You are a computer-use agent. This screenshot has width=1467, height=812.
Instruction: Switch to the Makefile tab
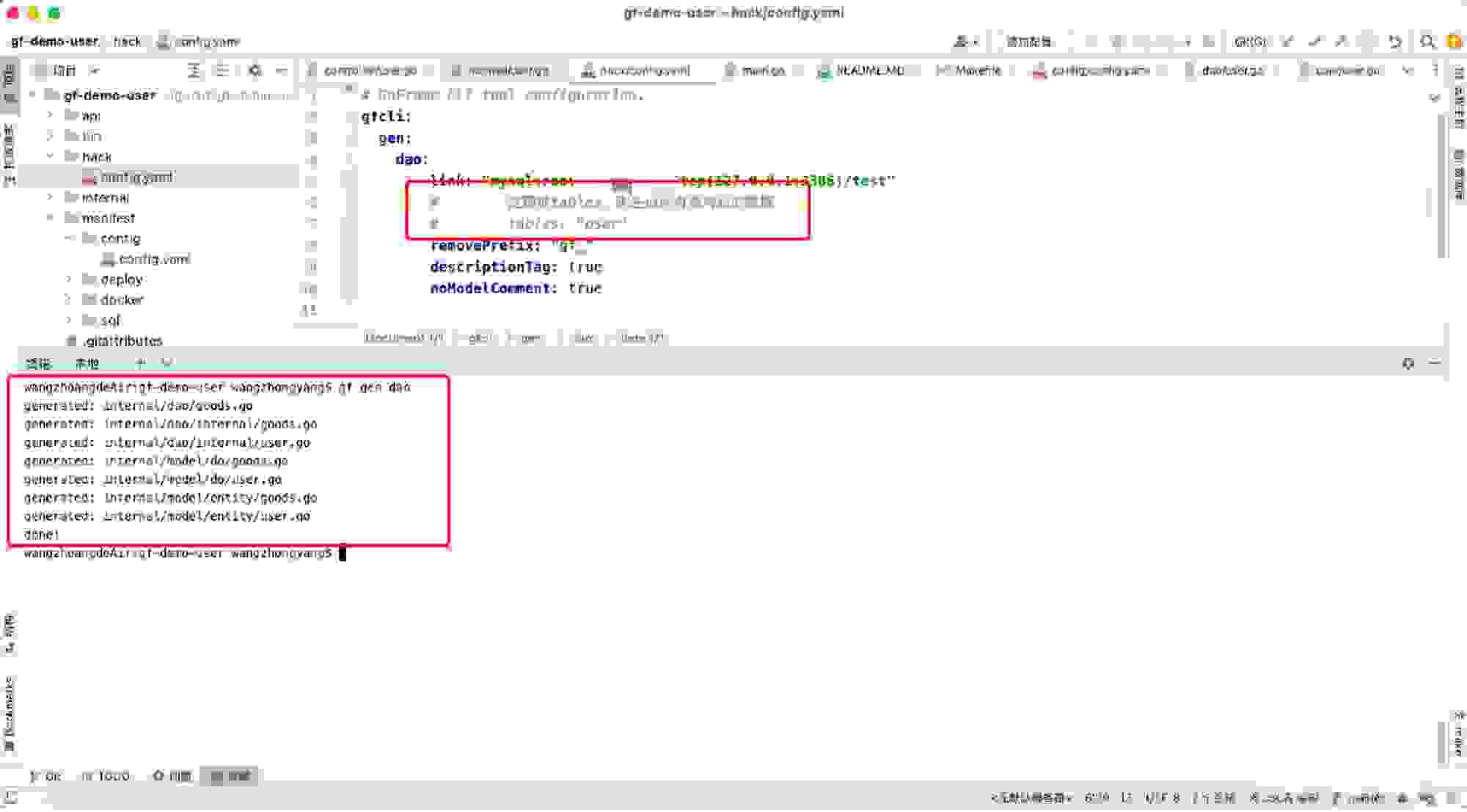click(x=978, y=70)
